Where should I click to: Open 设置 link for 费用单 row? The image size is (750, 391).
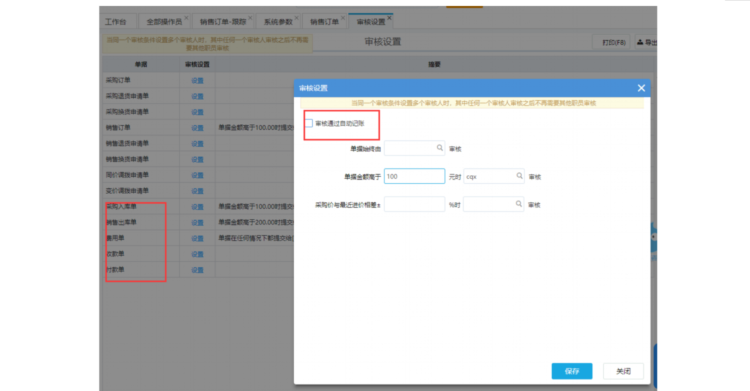pyautogui.click(x=198, y=238)
